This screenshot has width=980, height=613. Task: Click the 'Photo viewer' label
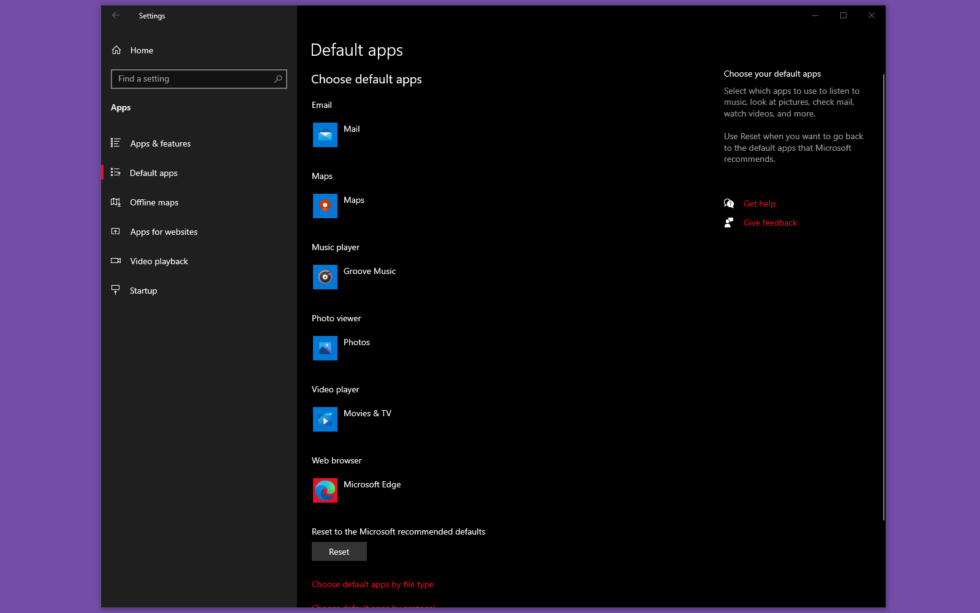[336, 318]
